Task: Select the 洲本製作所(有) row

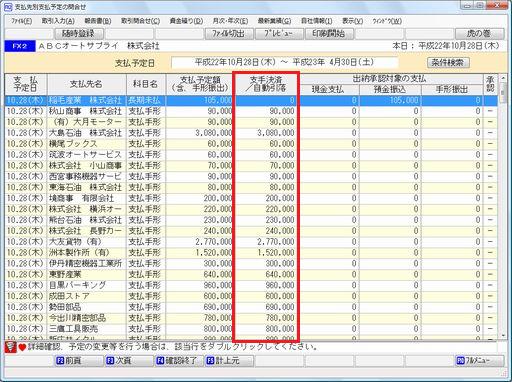Action: point(251,253)
